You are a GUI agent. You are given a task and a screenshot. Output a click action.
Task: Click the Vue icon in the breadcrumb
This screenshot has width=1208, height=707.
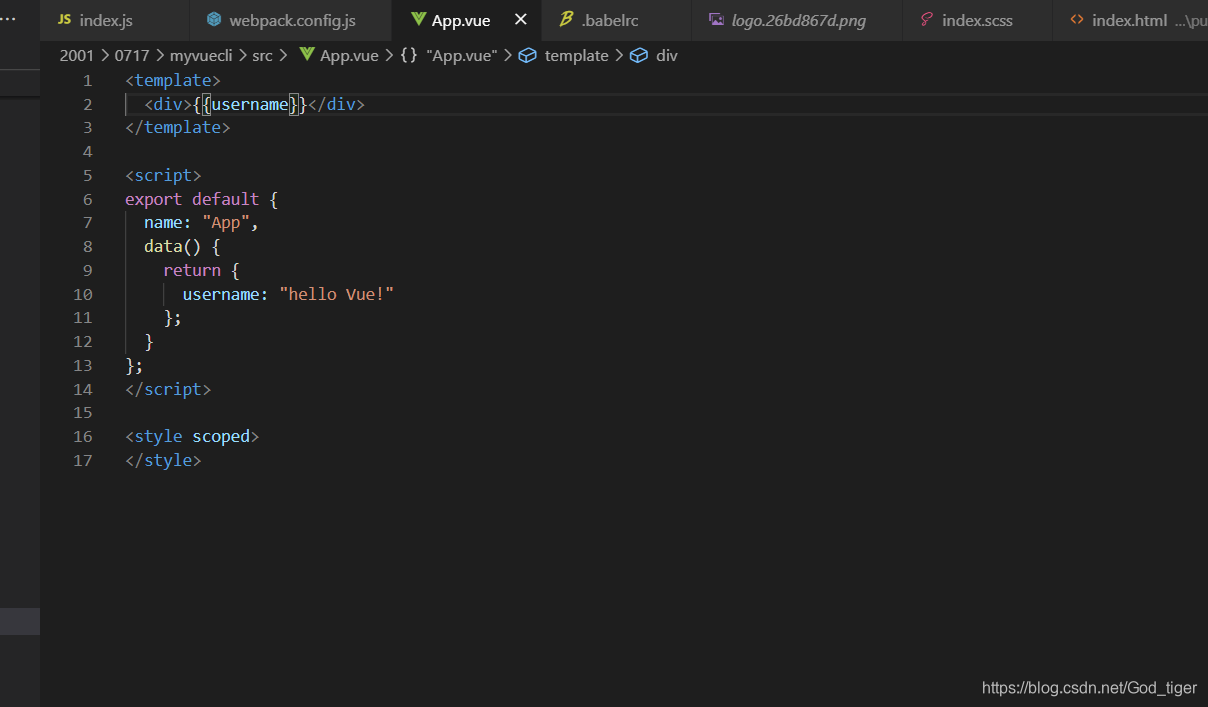[307, 56]
